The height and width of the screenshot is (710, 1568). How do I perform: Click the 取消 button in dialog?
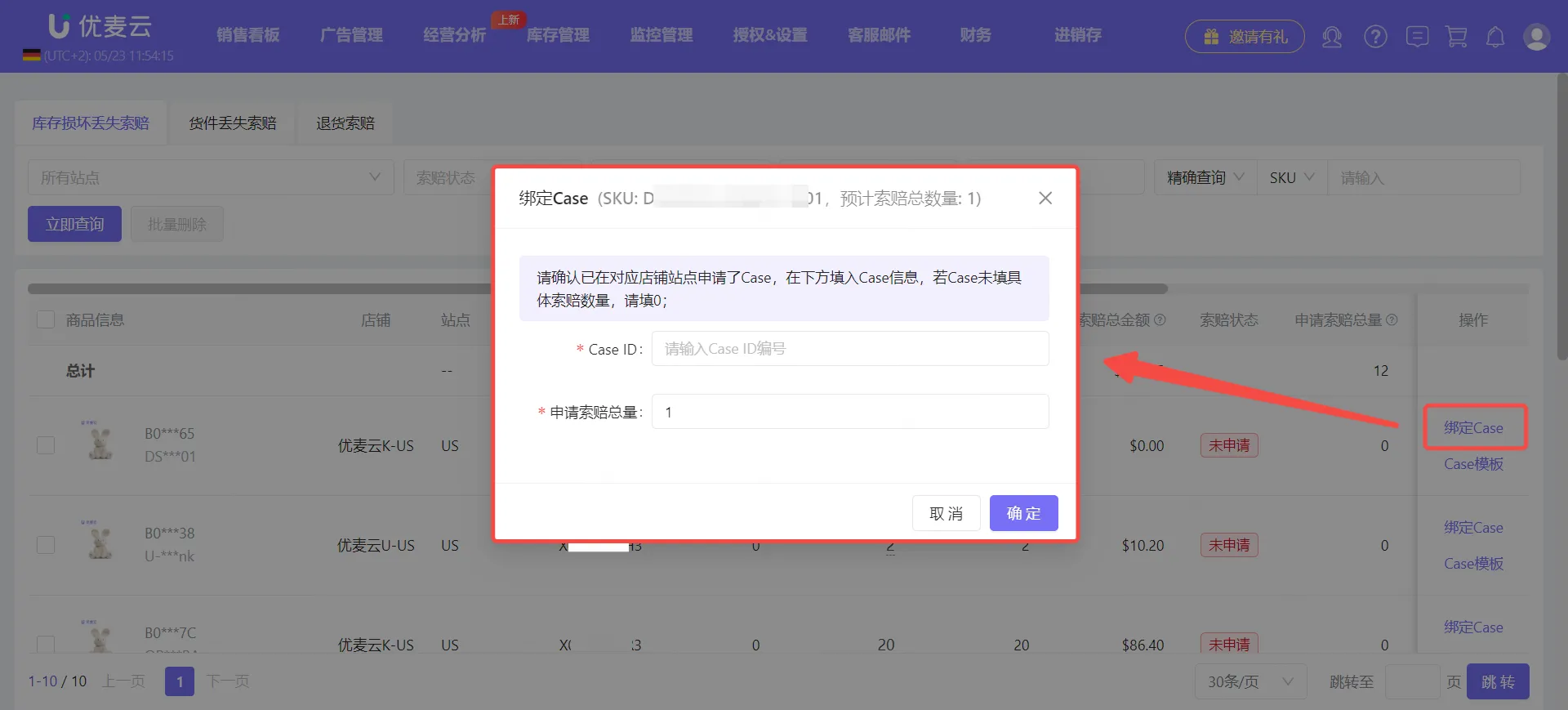pos(946,513)
